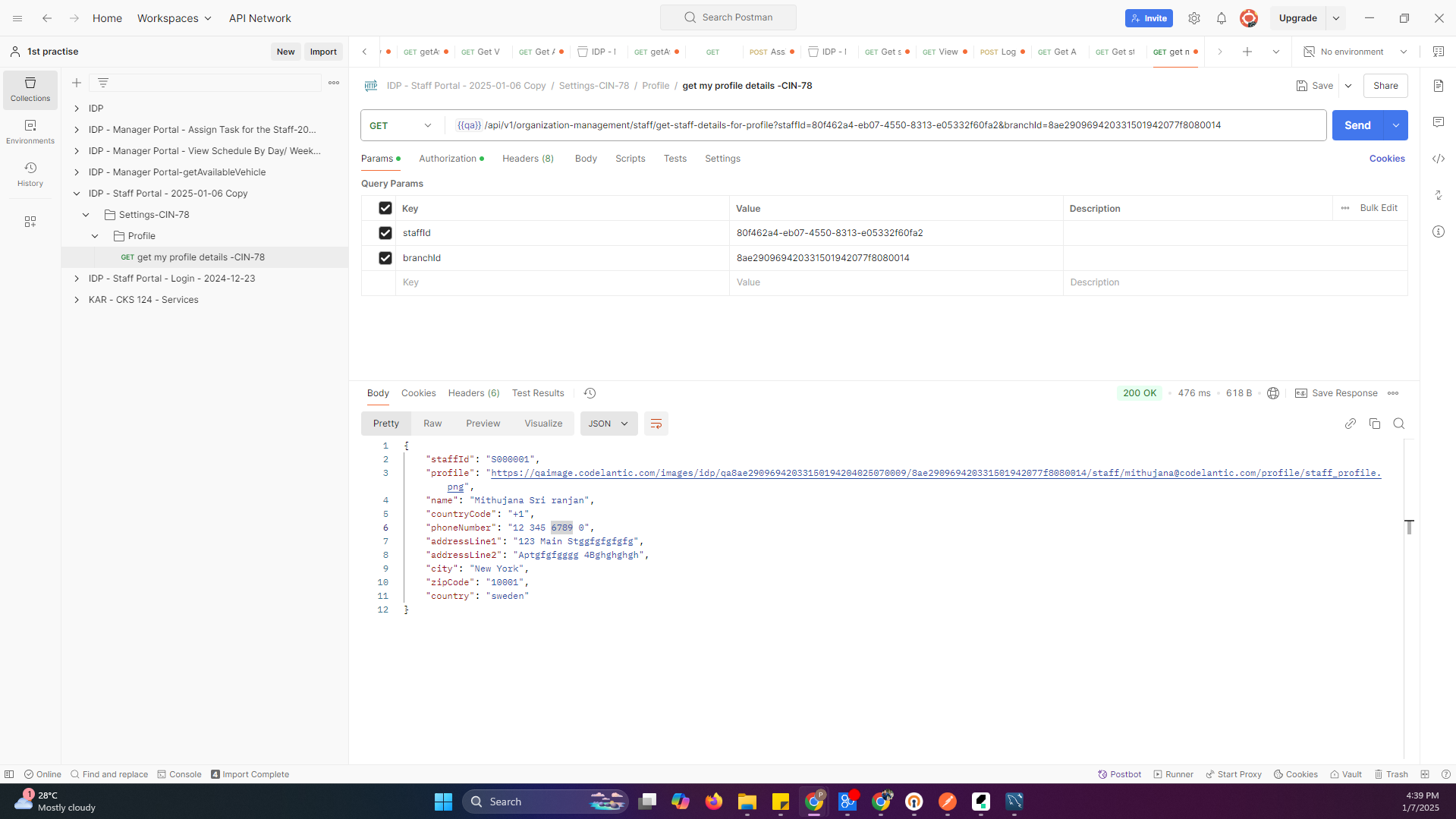1456x819 pixels.
Task: Collapse the Settings-CIN-78 folder
Action: pos(86,215)
